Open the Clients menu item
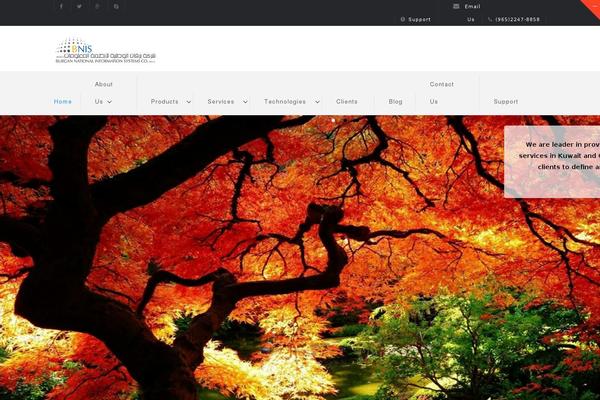600x400 pixels. coord(347,101)
